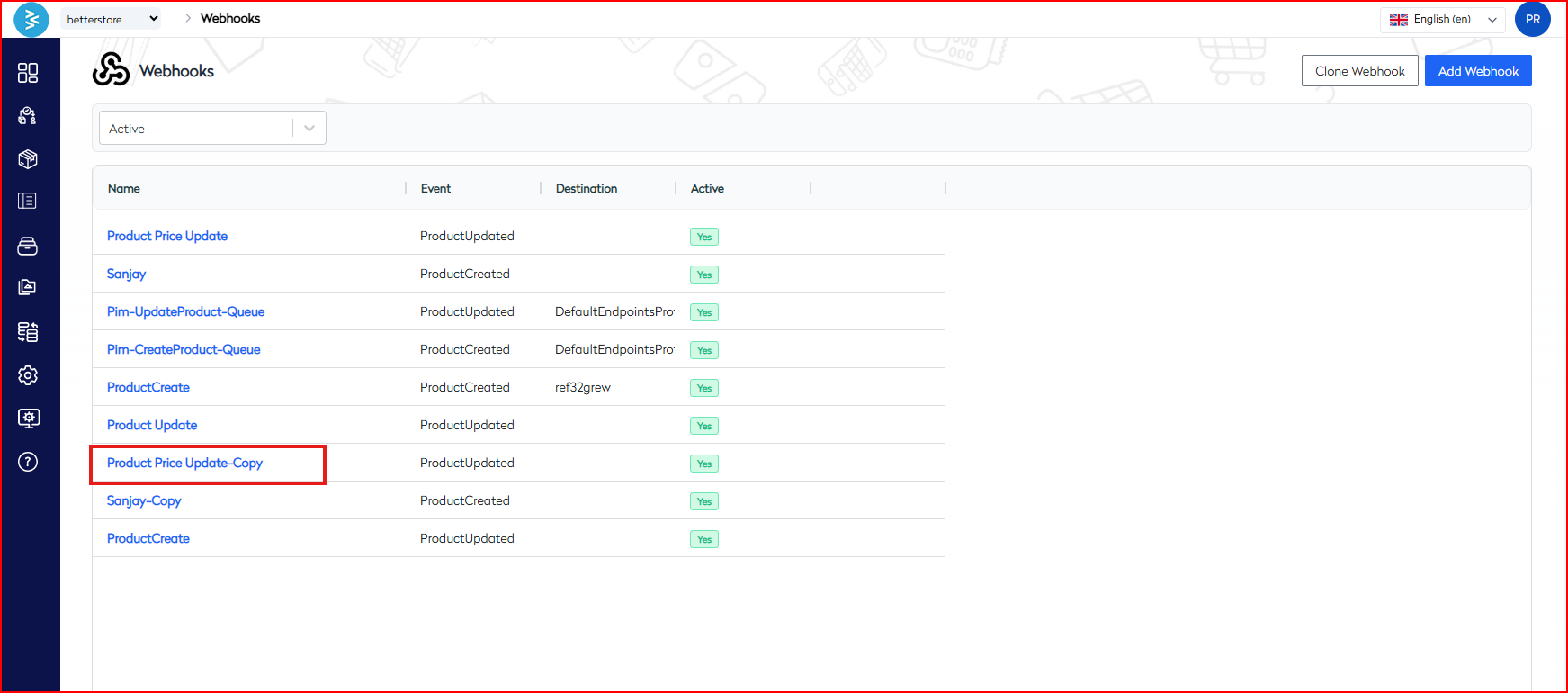This screenshot has height=693, width=1568.
Task: Click the 3D box products icon
Action: click(x=28, y=159)
